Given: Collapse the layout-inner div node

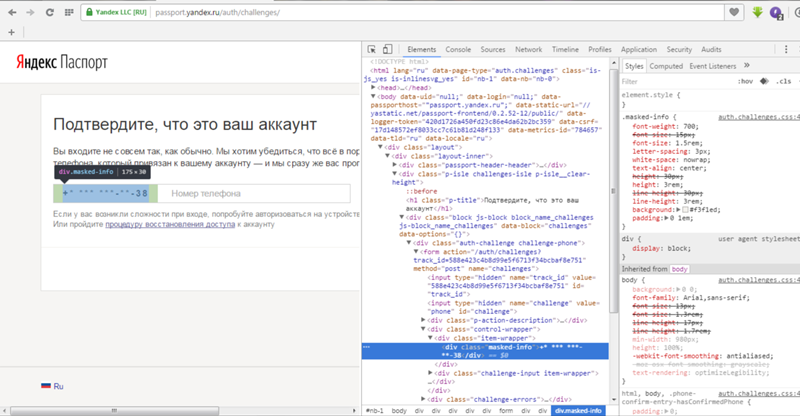Looking at the screenshot, I should 387,156.
